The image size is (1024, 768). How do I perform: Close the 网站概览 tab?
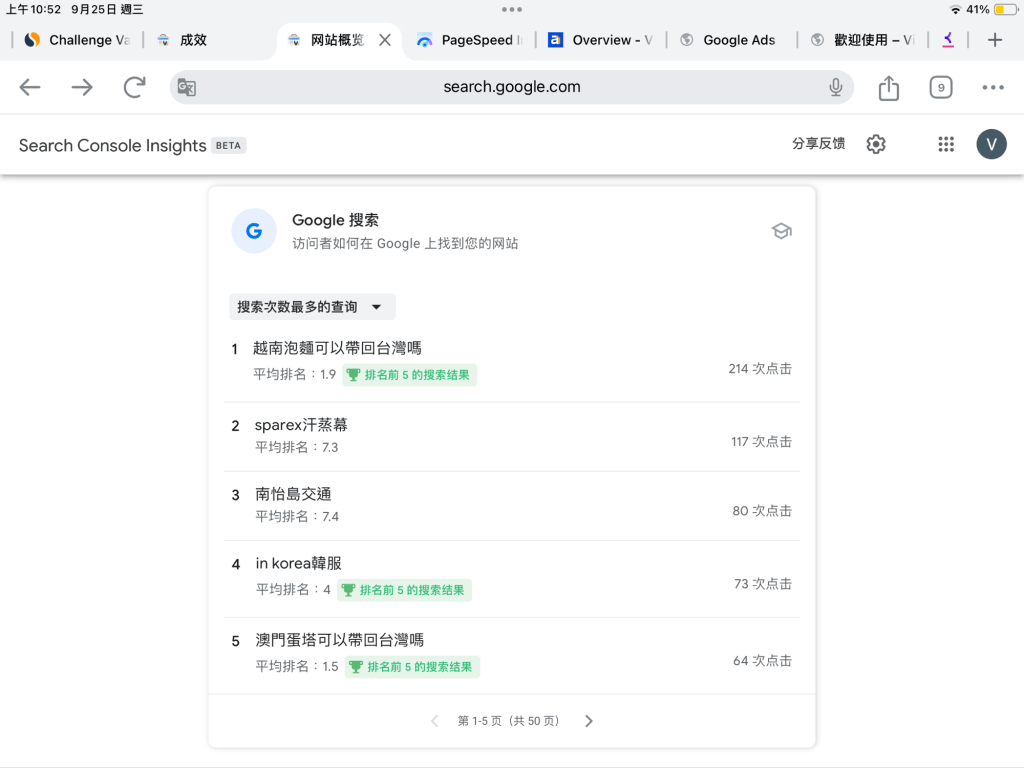385,40
